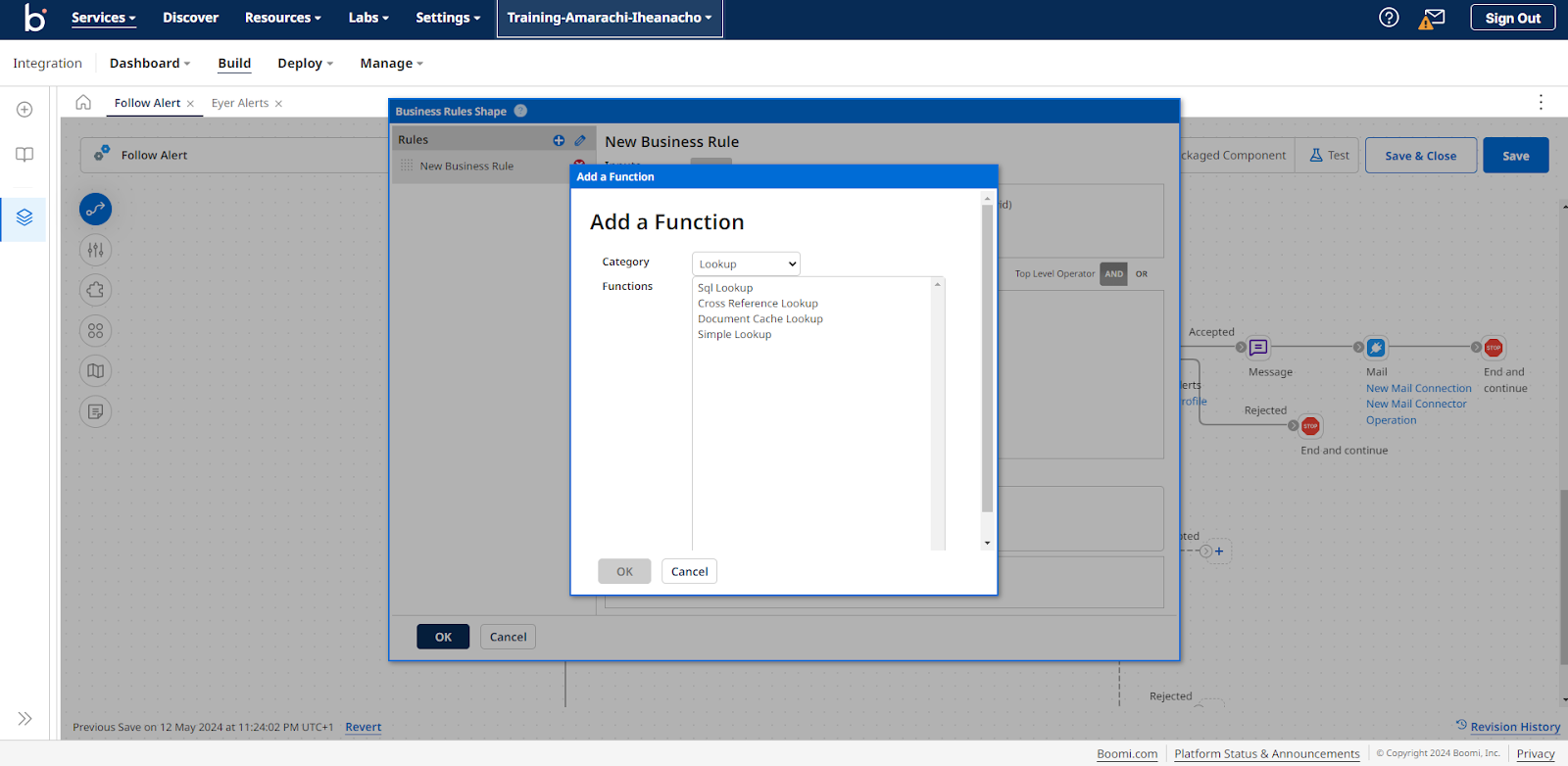Open the mail notifications warning icon
1568x766 pixels.
coord(1432,19)
